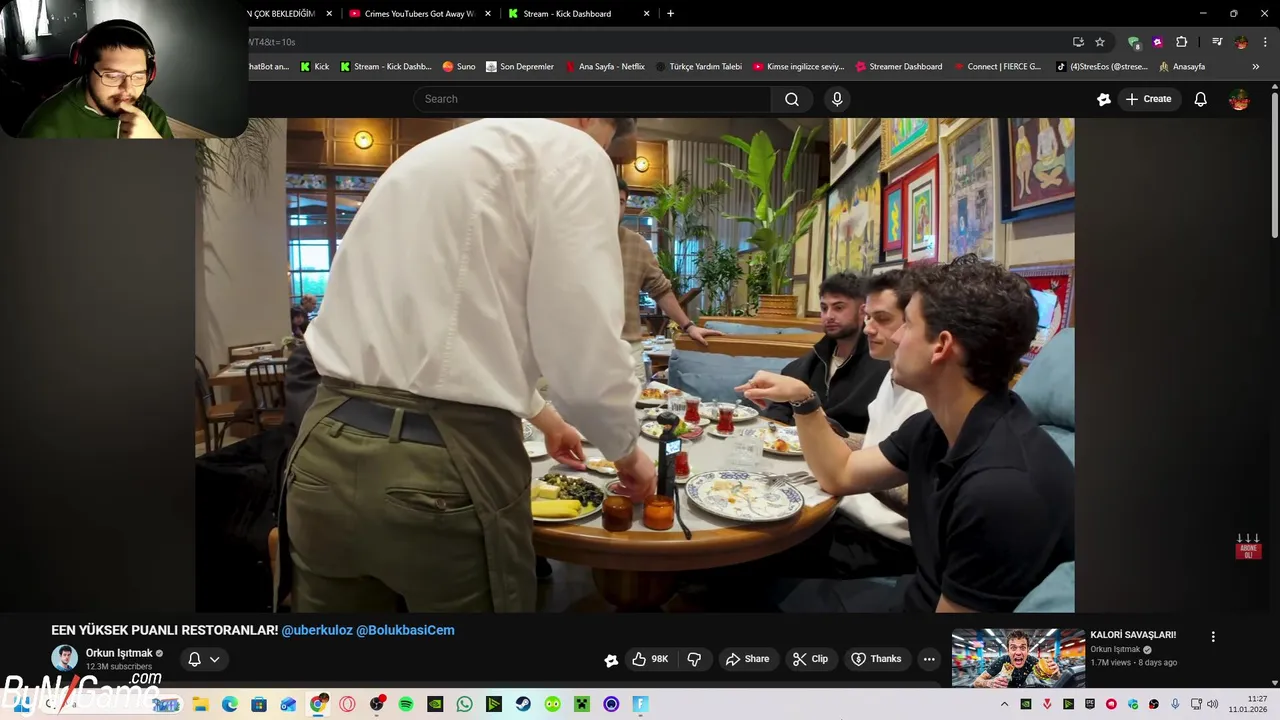Open Anasayfa bookmark
1280x720 pixels.
pyautogui.click(x=1182, y=67)
